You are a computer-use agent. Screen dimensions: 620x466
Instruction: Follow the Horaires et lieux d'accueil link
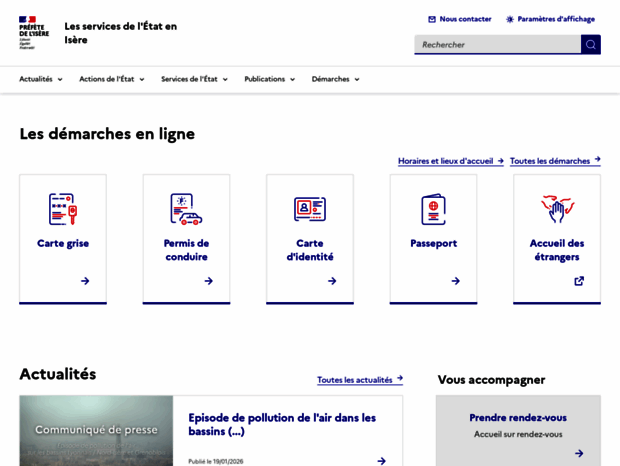tap(451, 161)
